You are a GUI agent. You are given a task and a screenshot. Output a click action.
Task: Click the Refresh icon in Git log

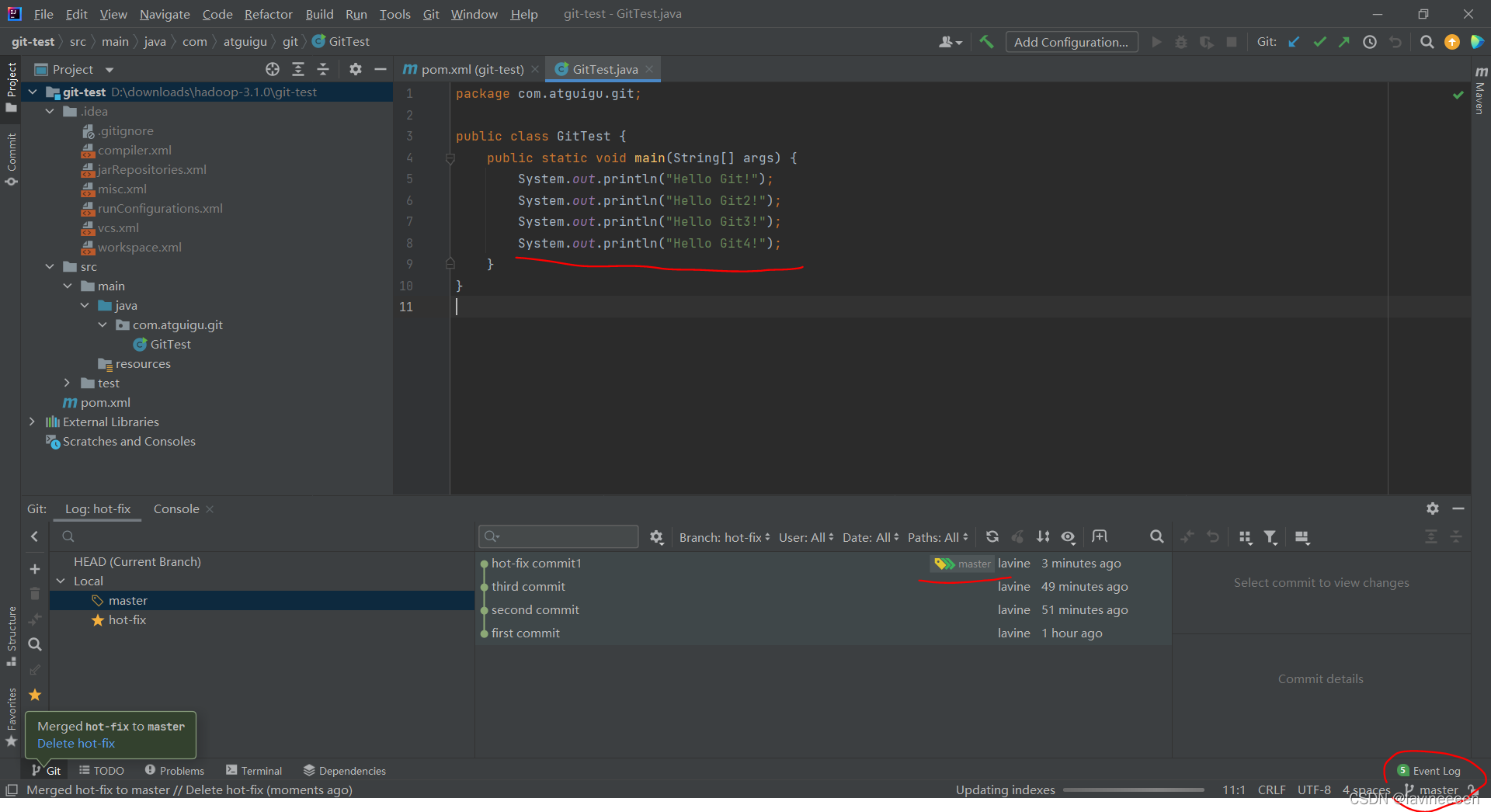point(992,537)
